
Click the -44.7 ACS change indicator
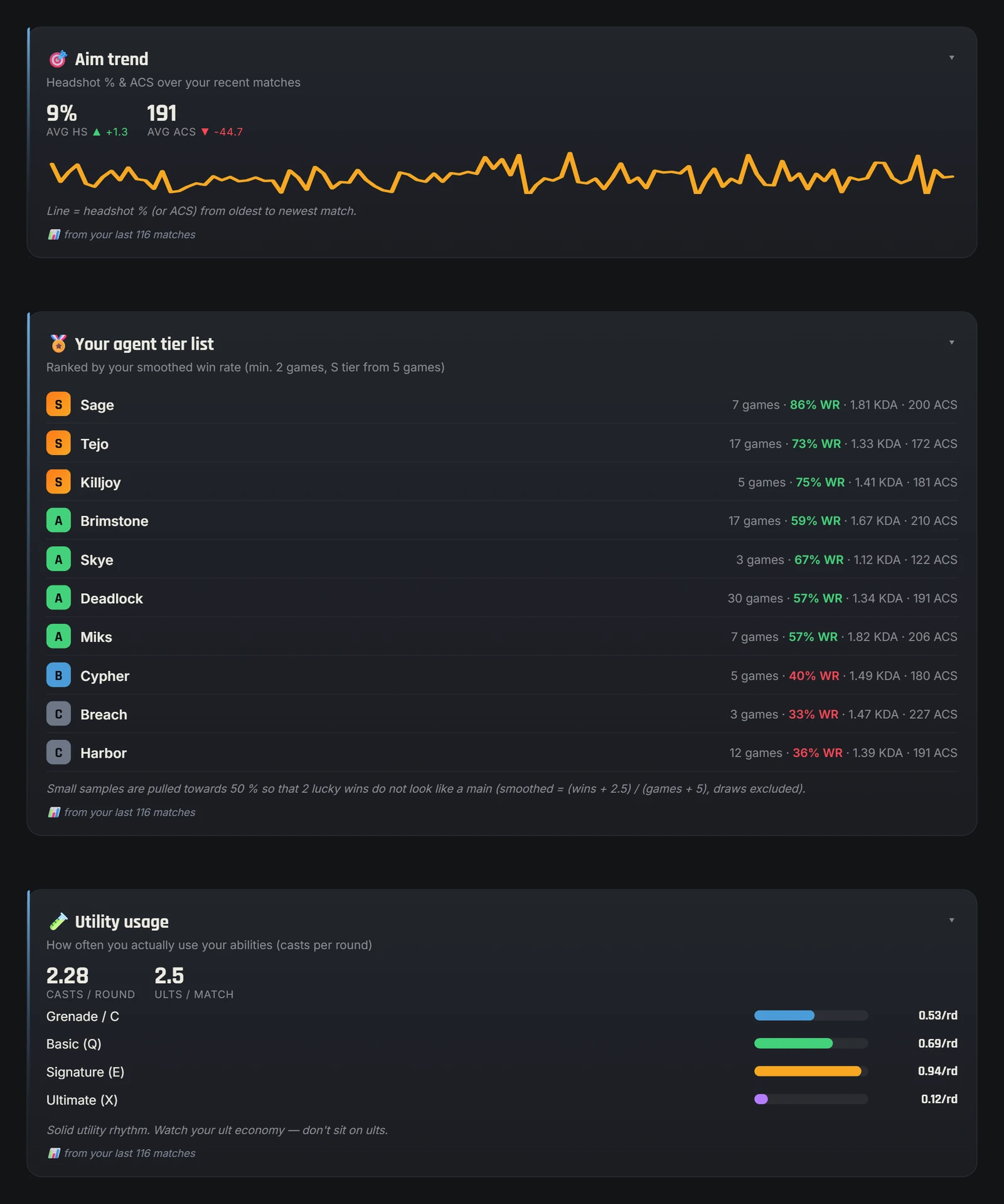pos(222,132)
